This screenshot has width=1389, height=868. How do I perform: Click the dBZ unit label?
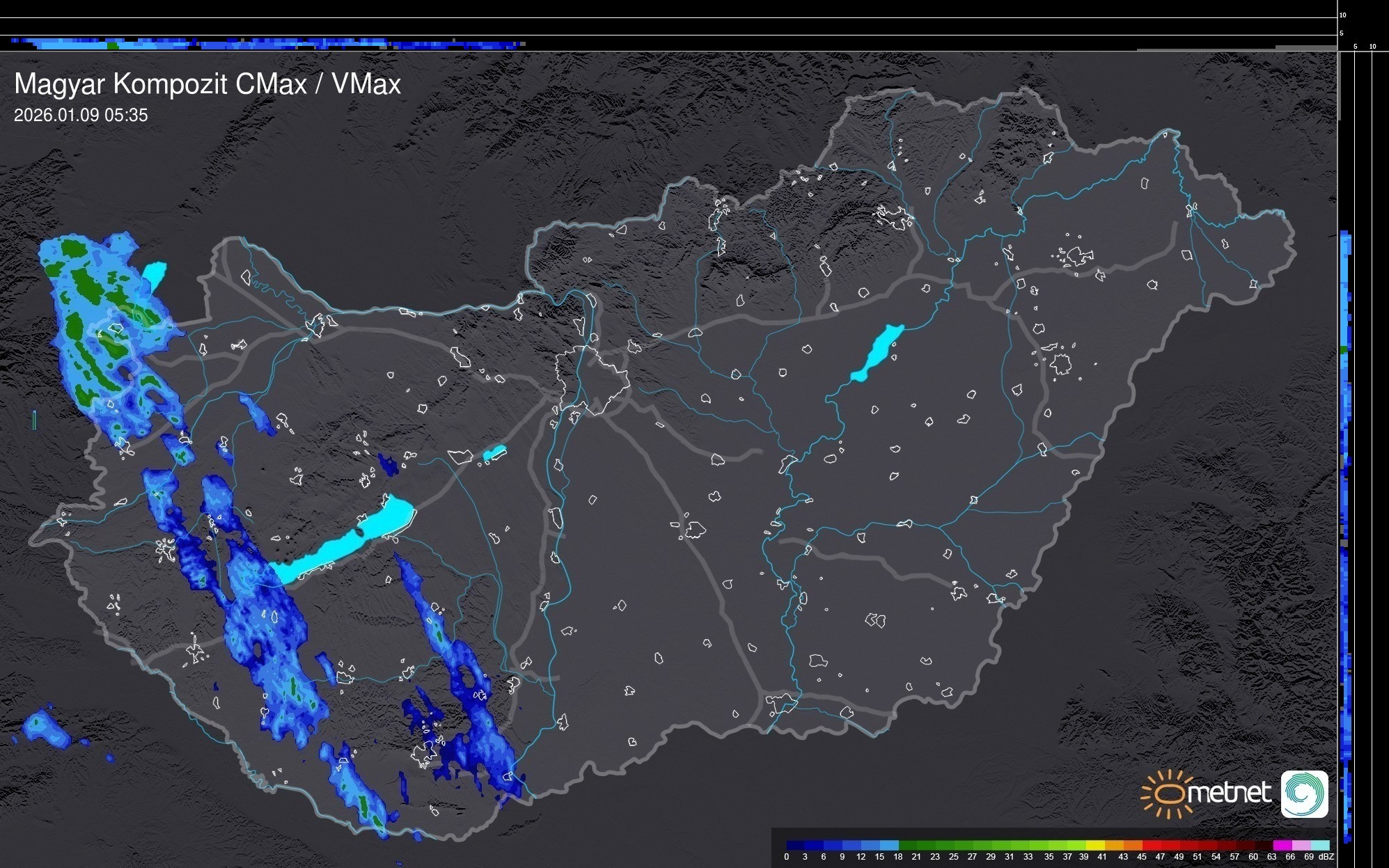pos(1326,857)
